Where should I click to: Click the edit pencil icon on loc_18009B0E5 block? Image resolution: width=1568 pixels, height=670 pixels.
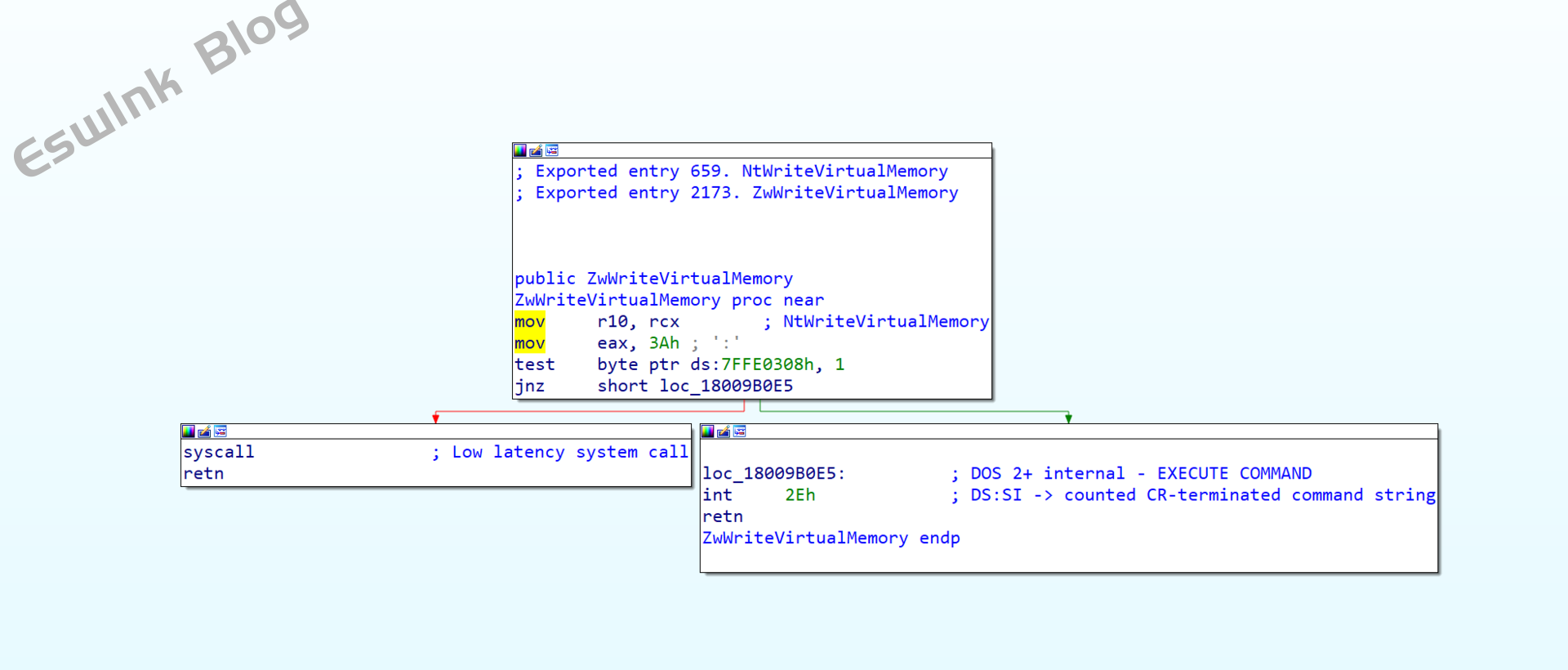(x=724, y=431)
